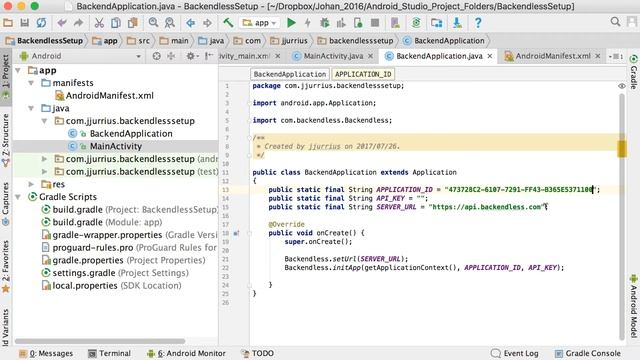Debug app with the bug icon

(x=325, y=23)
